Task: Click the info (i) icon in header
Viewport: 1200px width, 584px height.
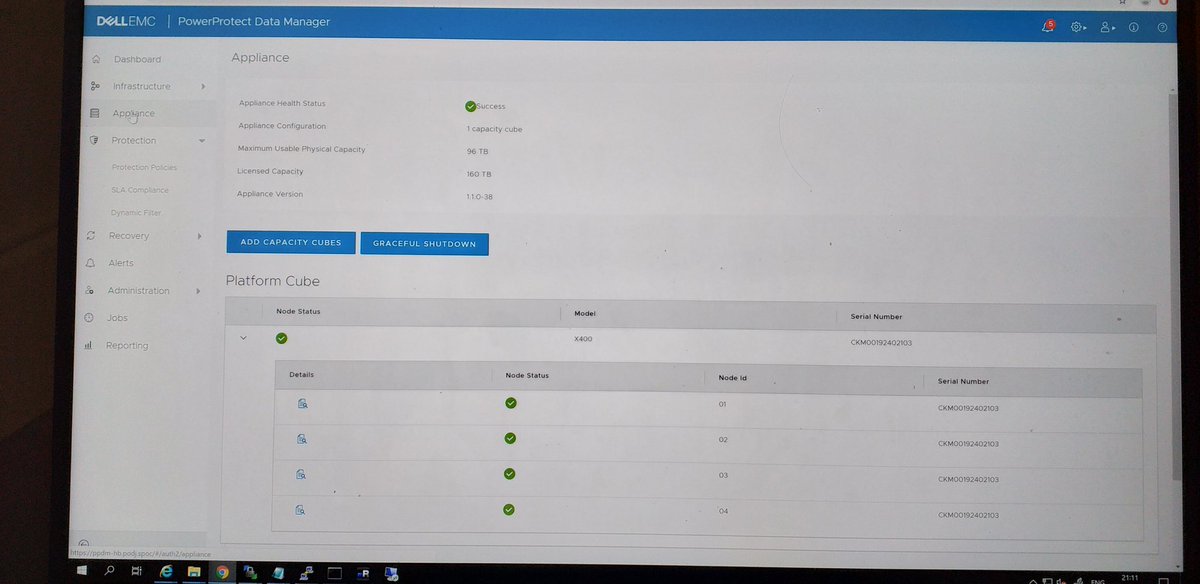Action: [x=1134, y=27]
